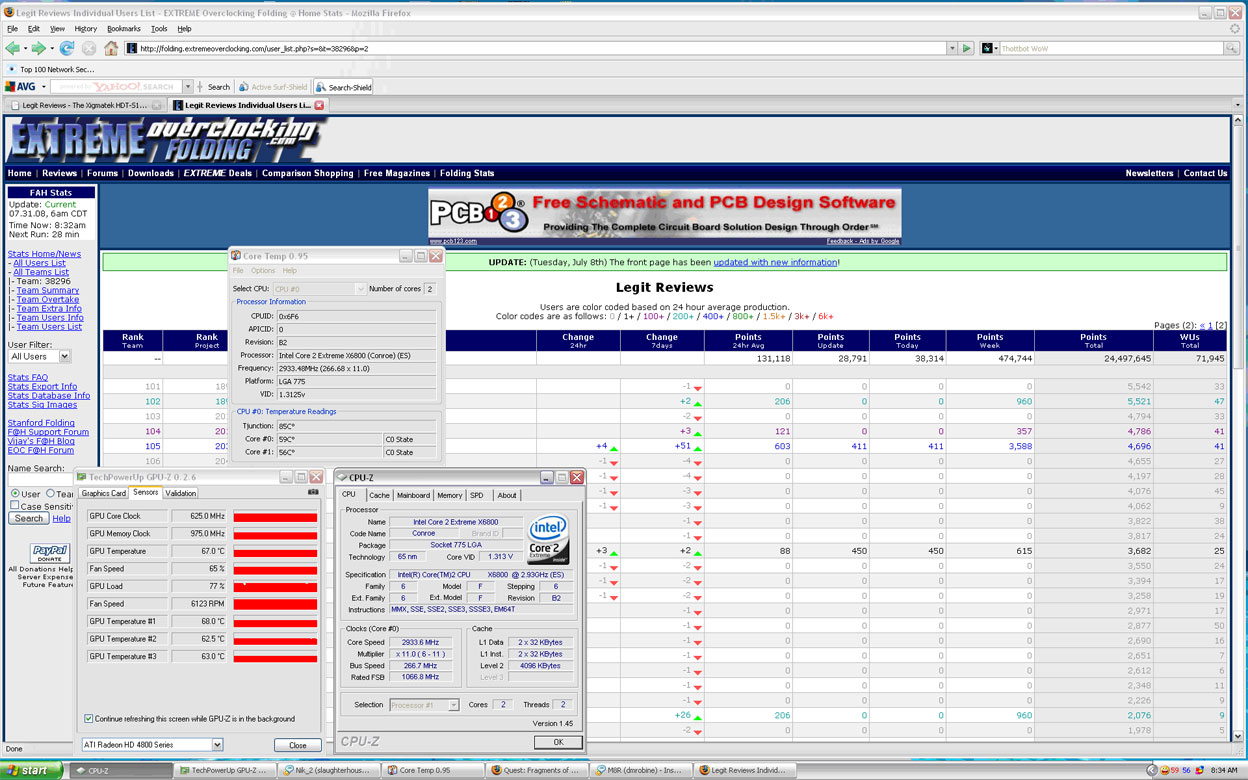Open the AVG toolbar dropdown arrow
Viewport: 1248px width, 780px height.
43,87
